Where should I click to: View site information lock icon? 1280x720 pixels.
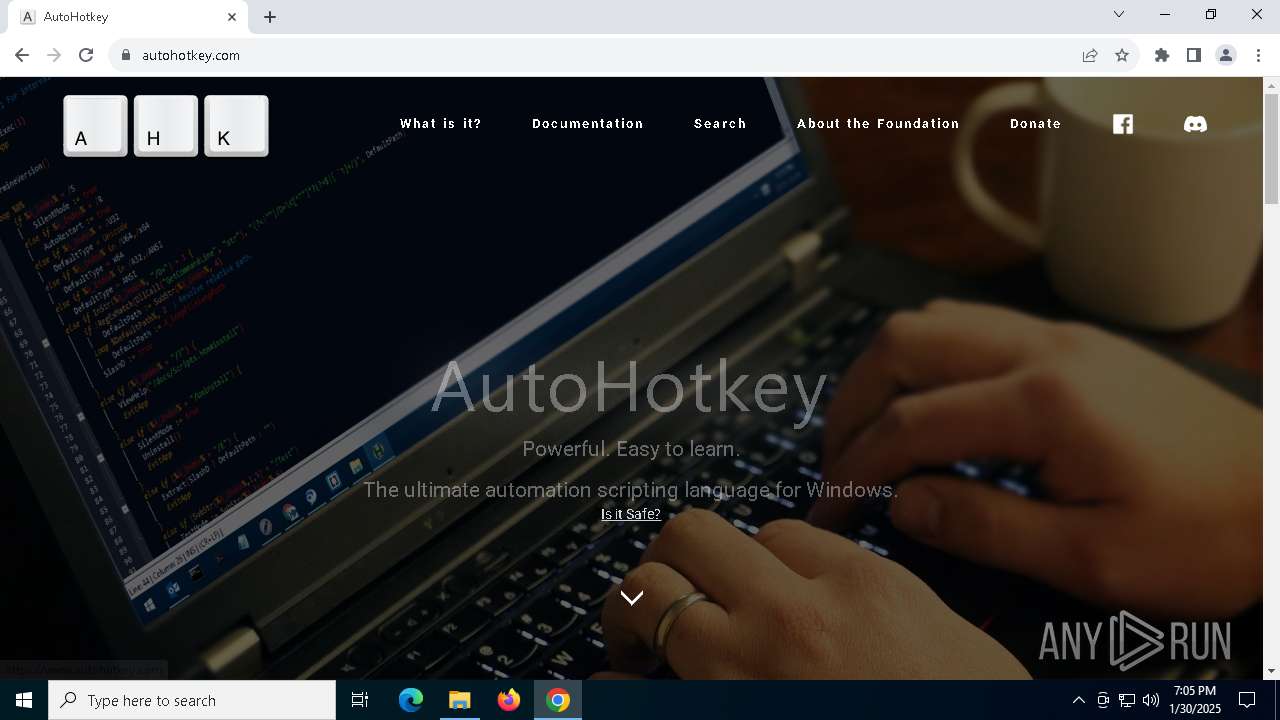(x=125, y=55)
